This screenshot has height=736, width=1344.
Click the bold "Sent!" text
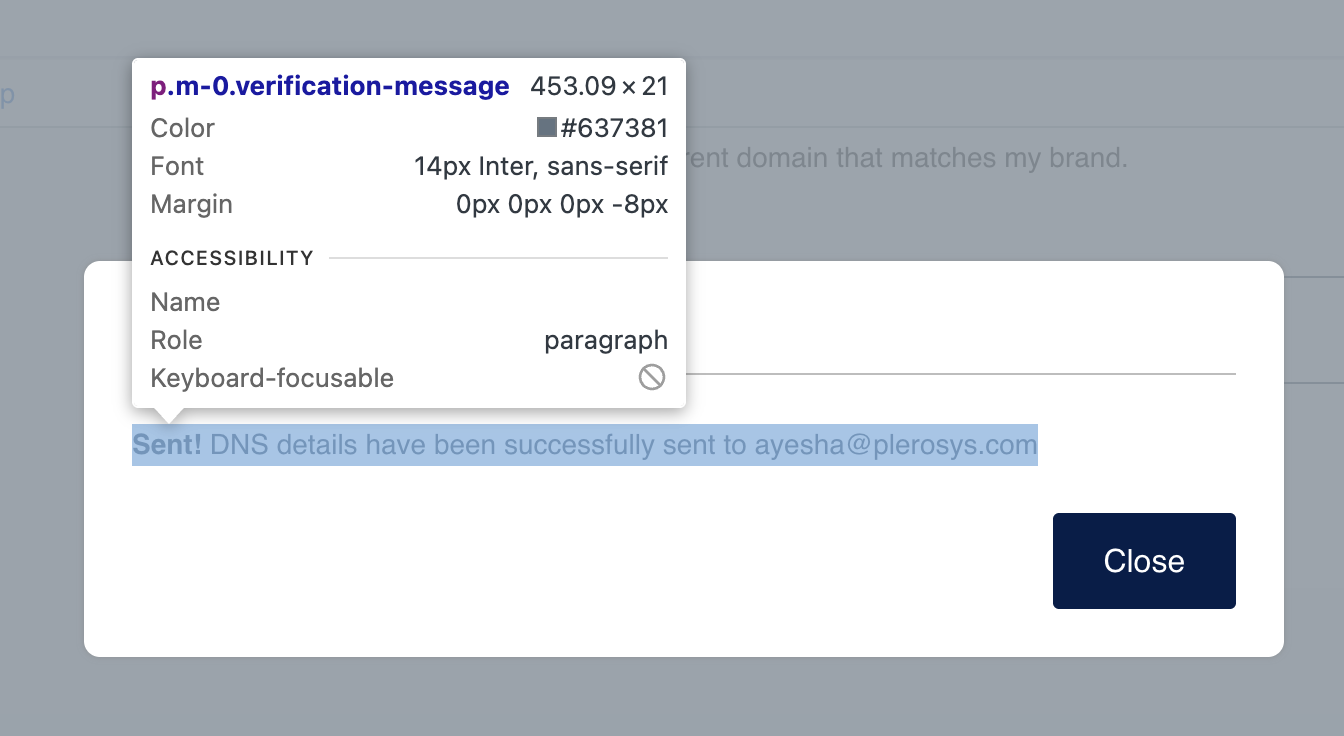(x=167, y=444)
